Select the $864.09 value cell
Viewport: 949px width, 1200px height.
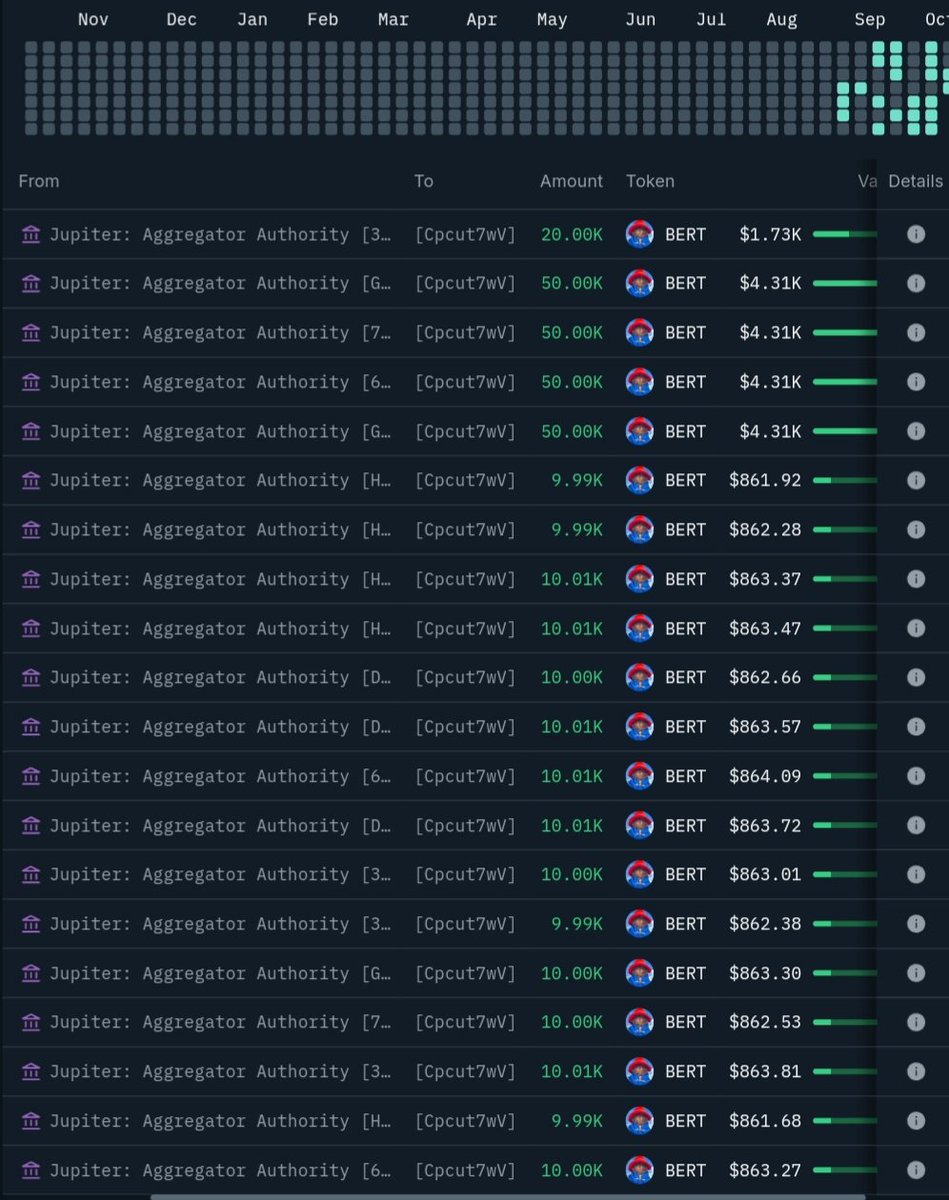(765, 776)
